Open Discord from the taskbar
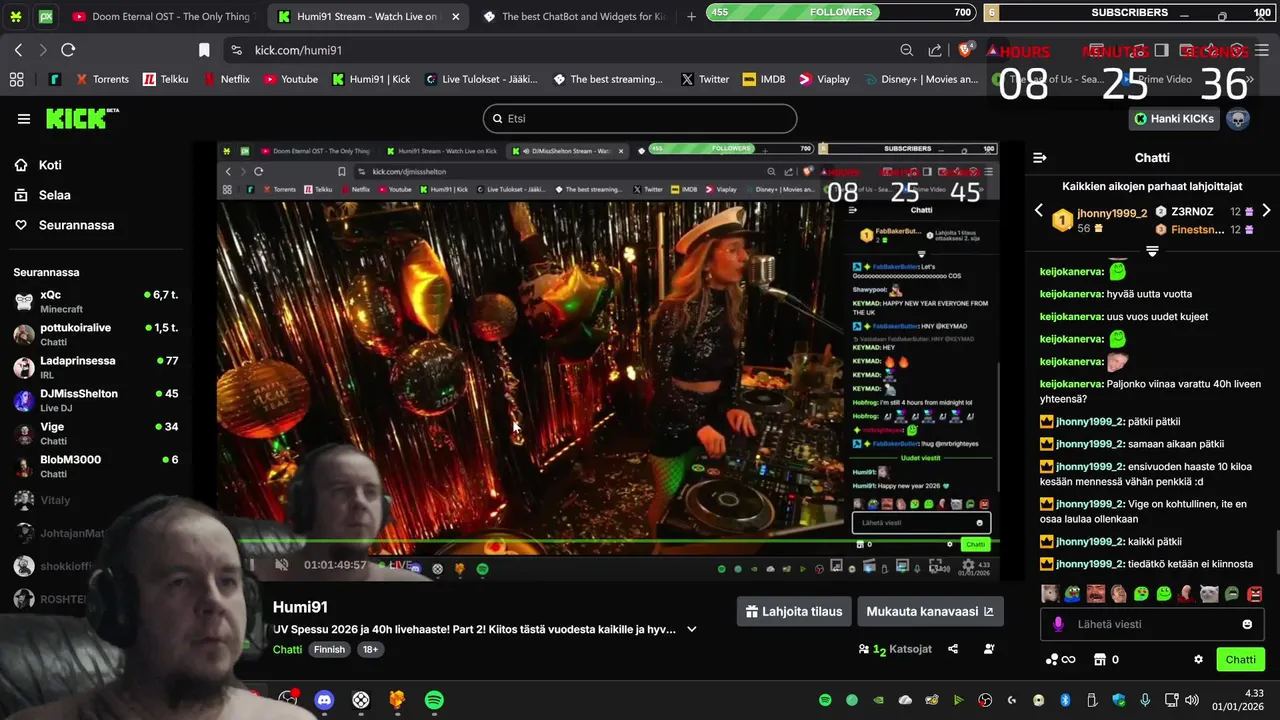The height and width of the screenshot is (720, 1280). point(324,700)
